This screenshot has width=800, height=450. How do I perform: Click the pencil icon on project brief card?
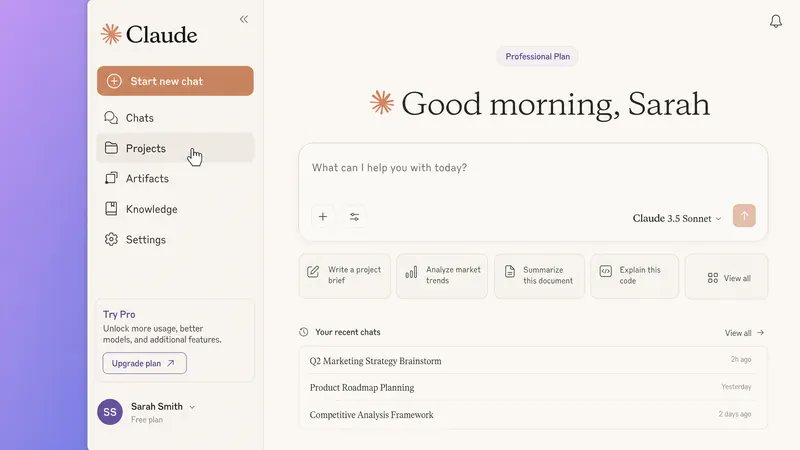pyautogui.click(x=313, y=271)
